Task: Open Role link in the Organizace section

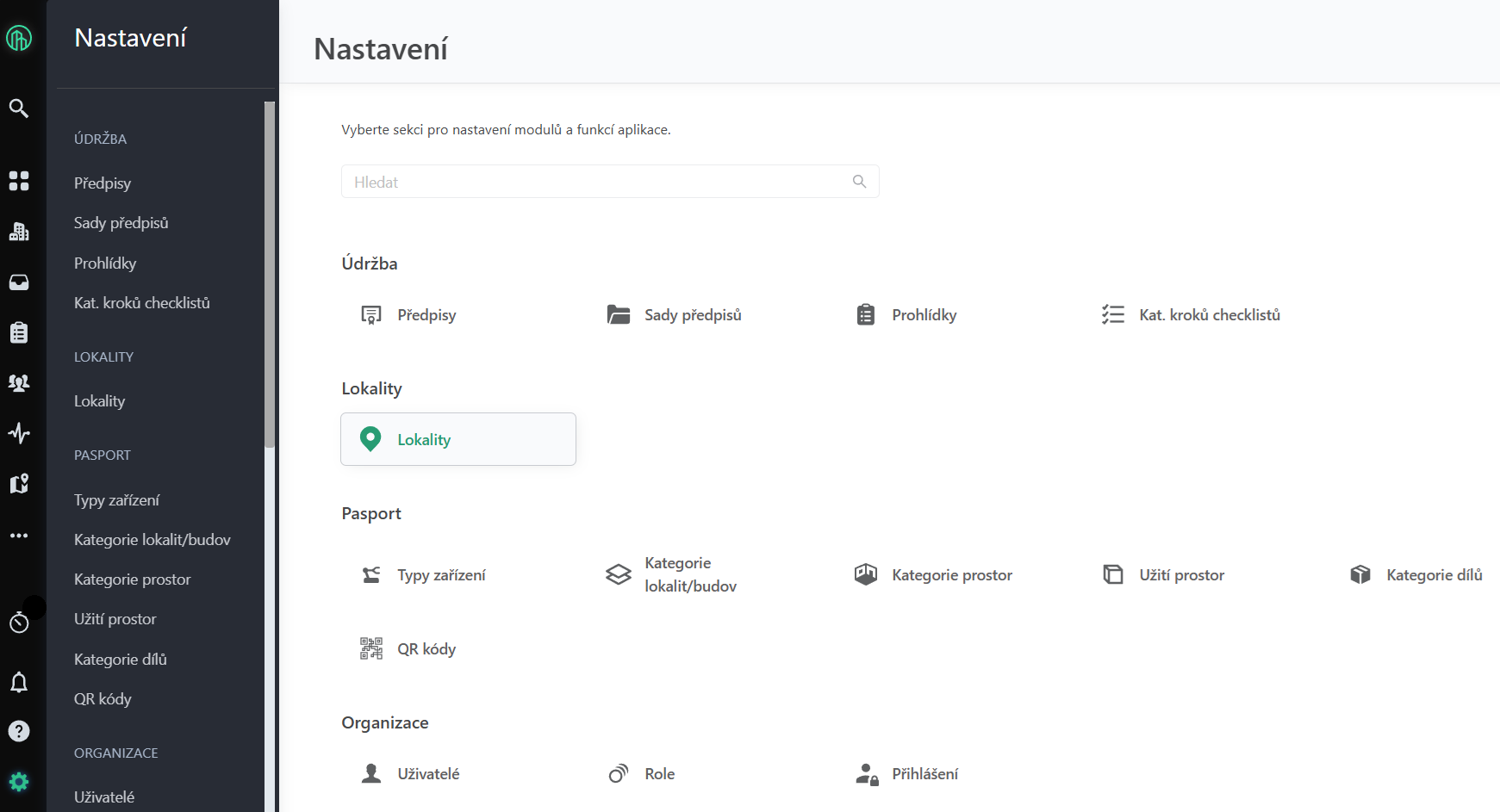Action: click(659, 774)
